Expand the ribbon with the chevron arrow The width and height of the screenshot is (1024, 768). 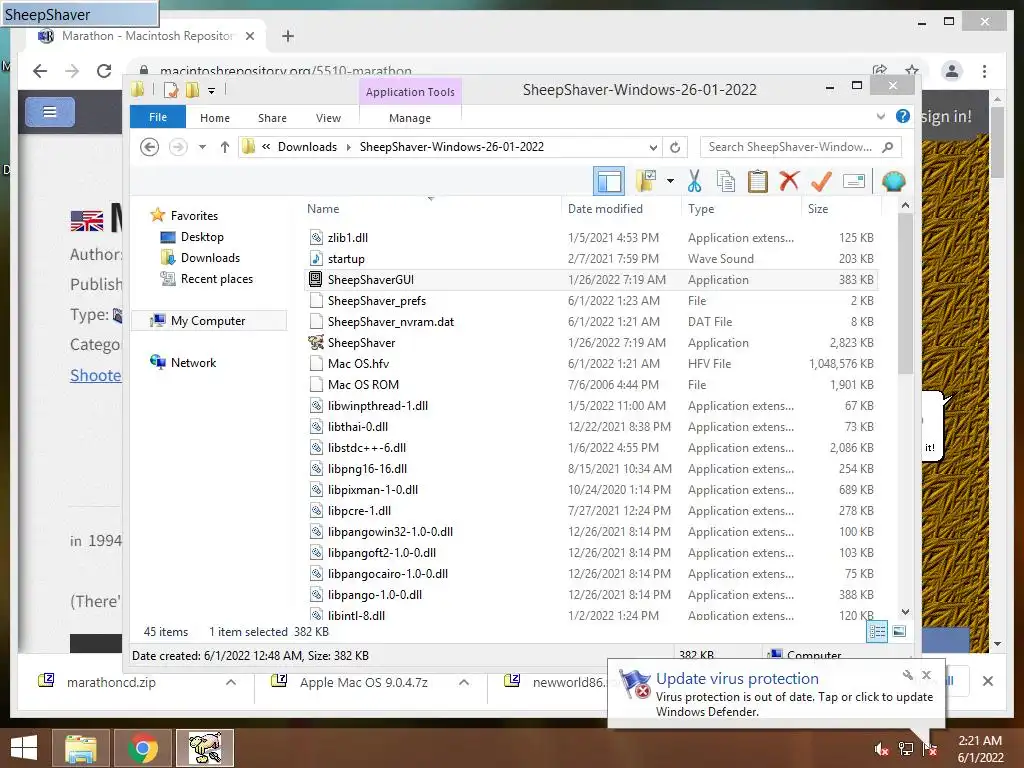coord(881,116)
